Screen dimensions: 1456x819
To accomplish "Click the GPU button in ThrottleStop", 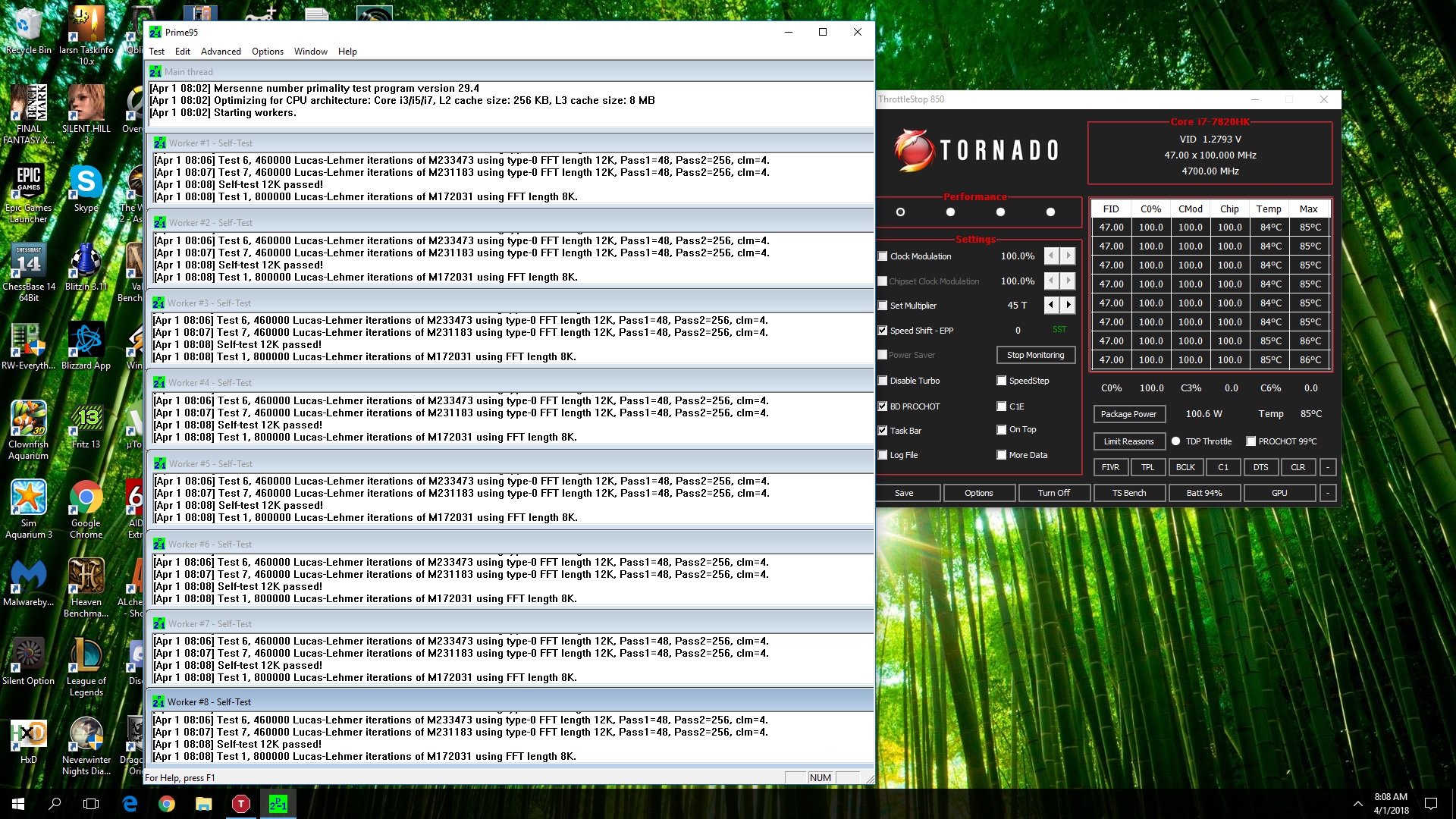I will 1279,492.
